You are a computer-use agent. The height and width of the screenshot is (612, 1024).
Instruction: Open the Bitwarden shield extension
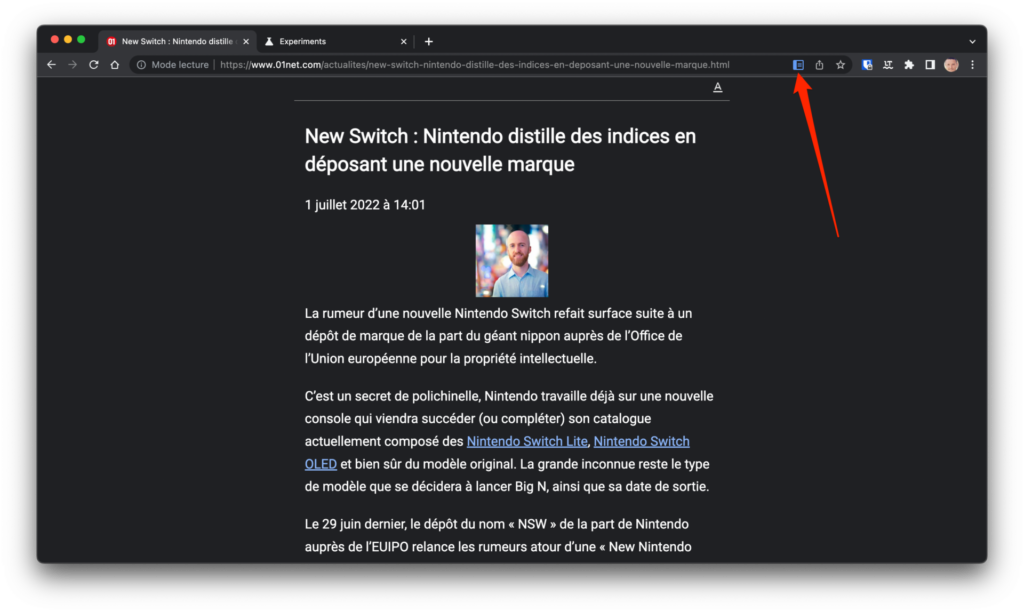click(867, 65)
